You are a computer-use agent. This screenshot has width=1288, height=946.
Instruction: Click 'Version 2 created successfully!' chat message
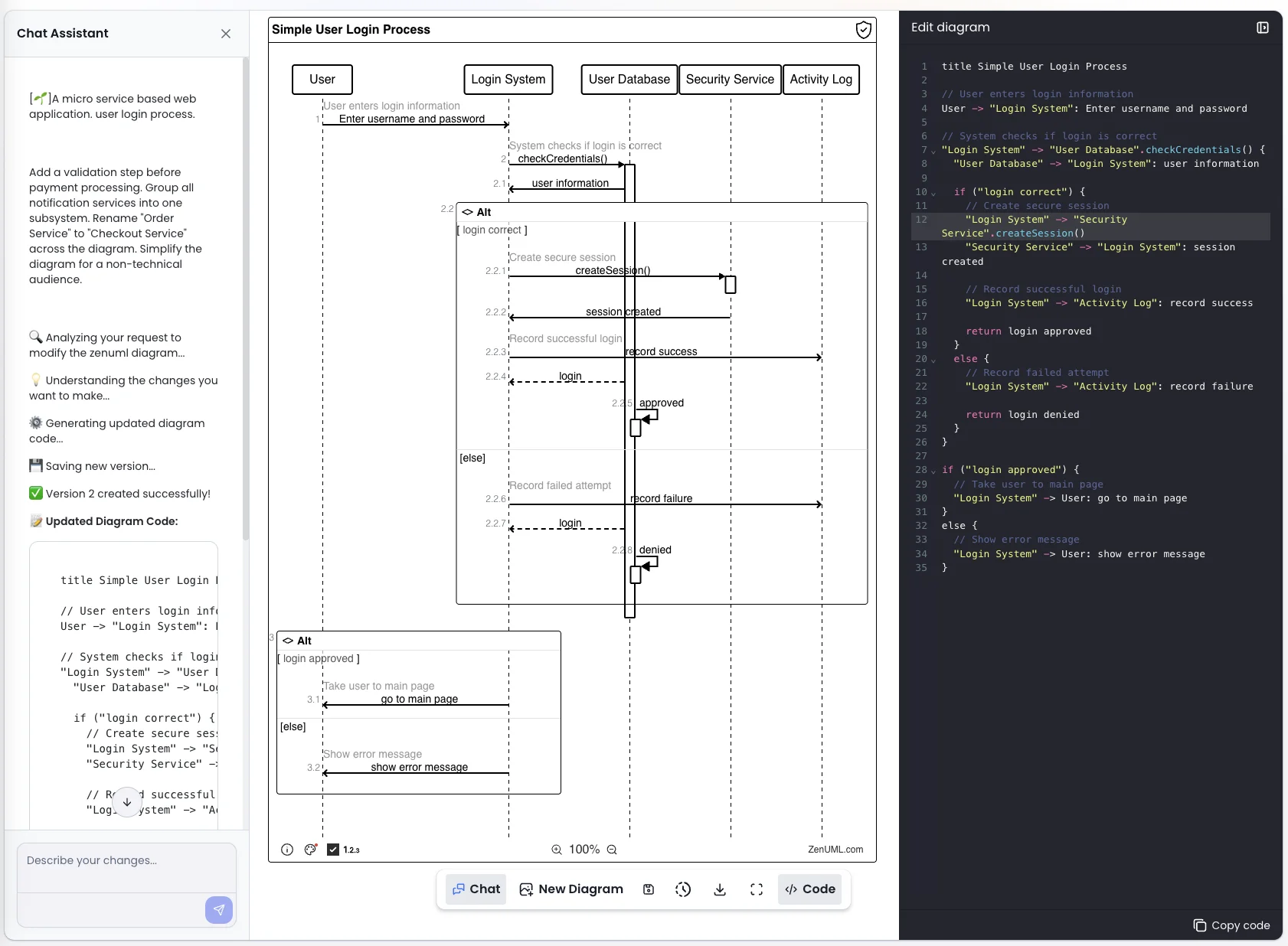pos(120,494)
